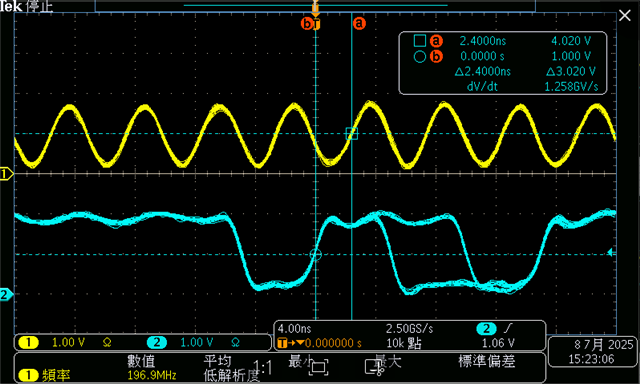Click the 頻率 measurement label
This screenshot has height=384, width=640.
[x=56, y=375]
